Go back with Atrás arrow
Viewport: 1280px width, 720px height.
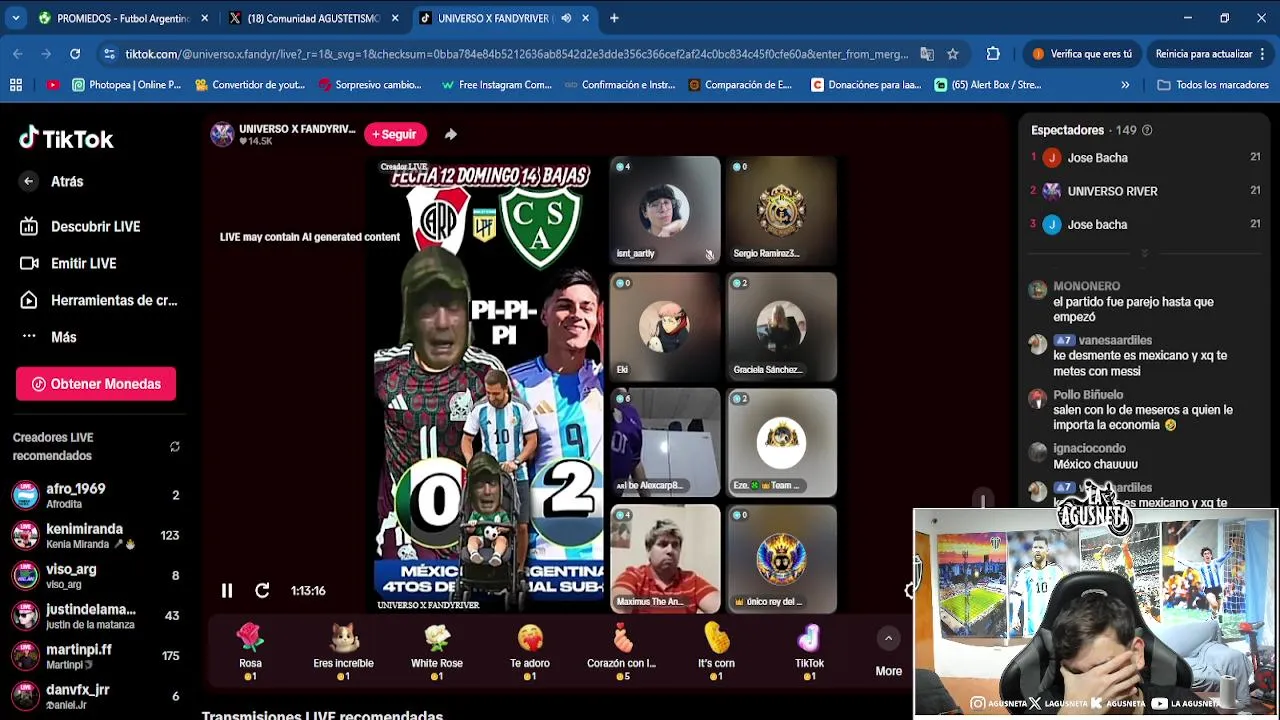point(29,181)
